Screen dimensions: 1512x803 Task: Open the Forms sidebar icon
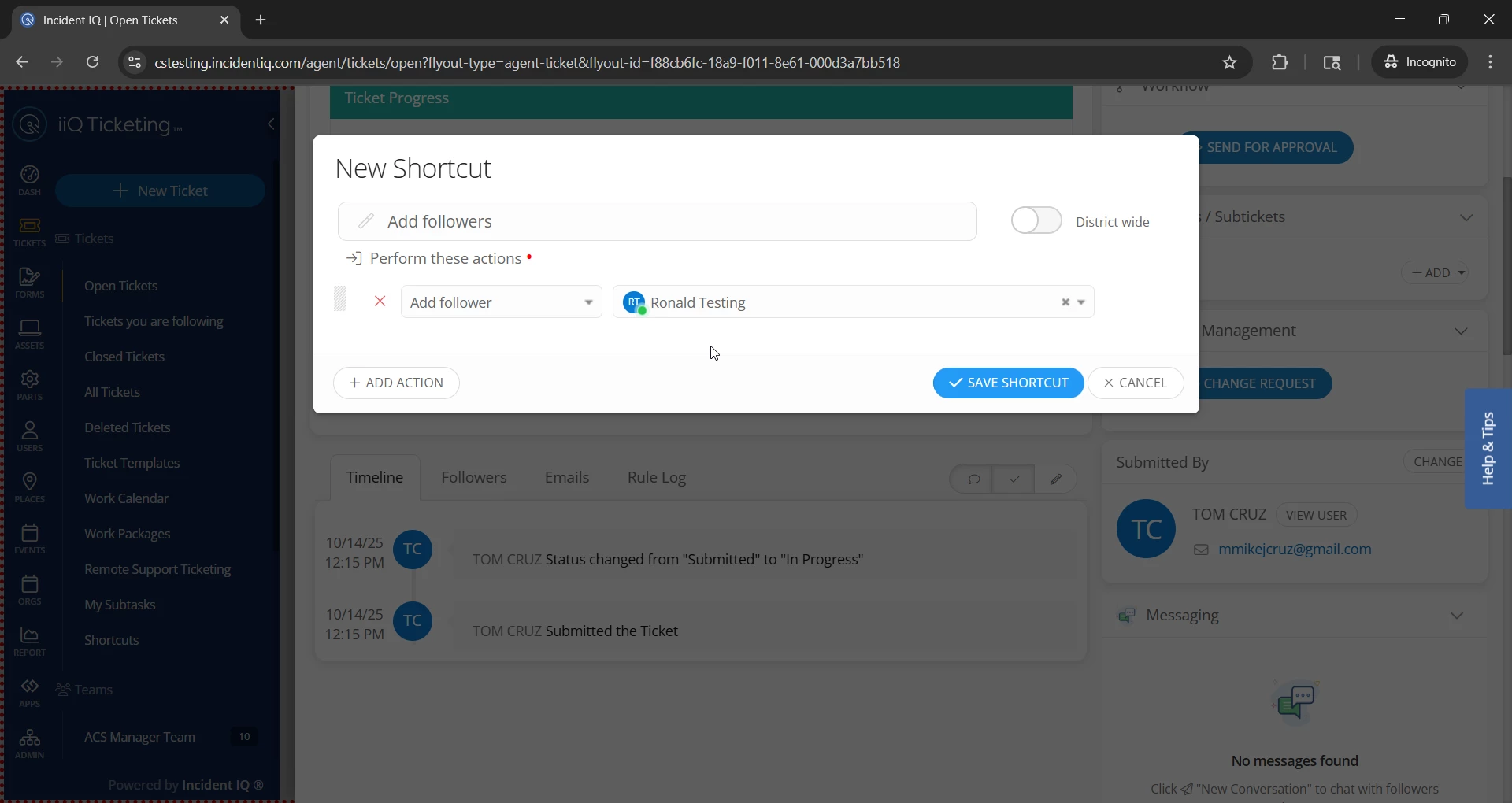coord(29,283)
